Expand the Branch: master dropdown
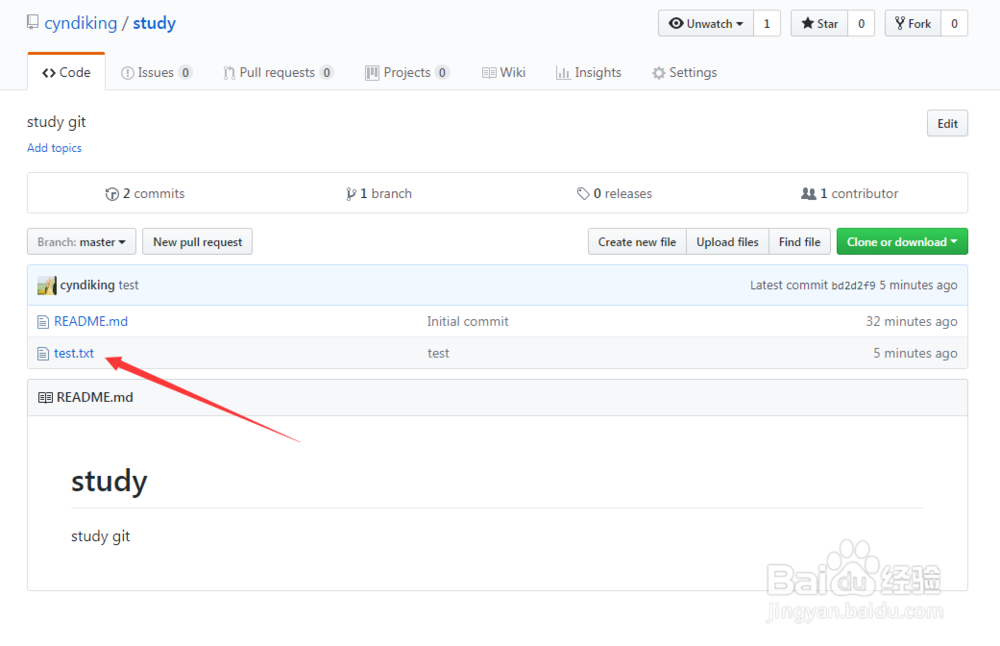 tap(82, 242)
